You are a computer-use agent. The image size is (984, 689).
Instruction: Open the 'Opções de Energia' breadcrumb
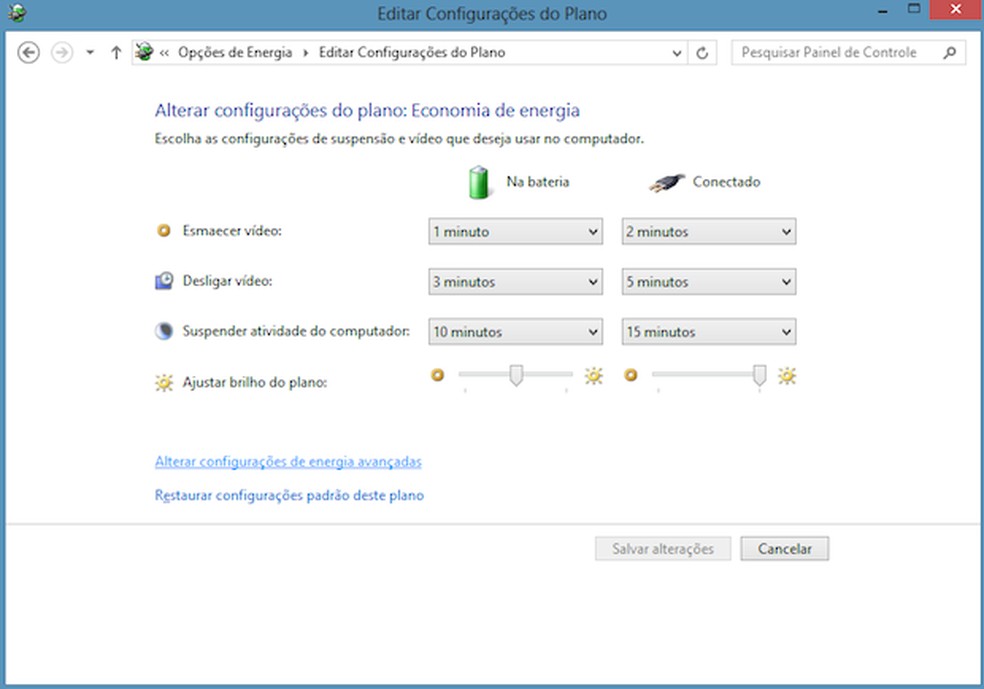point(235,53)
